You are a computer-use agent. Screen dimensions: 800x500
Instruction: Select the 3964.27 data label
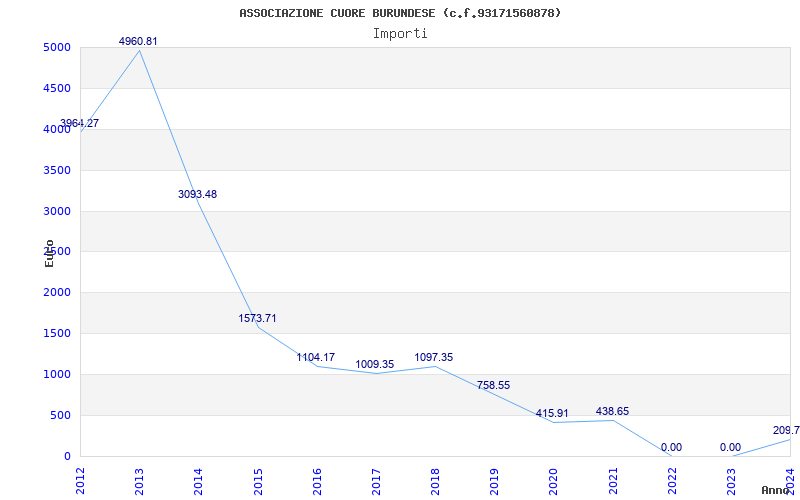(80, 123)
